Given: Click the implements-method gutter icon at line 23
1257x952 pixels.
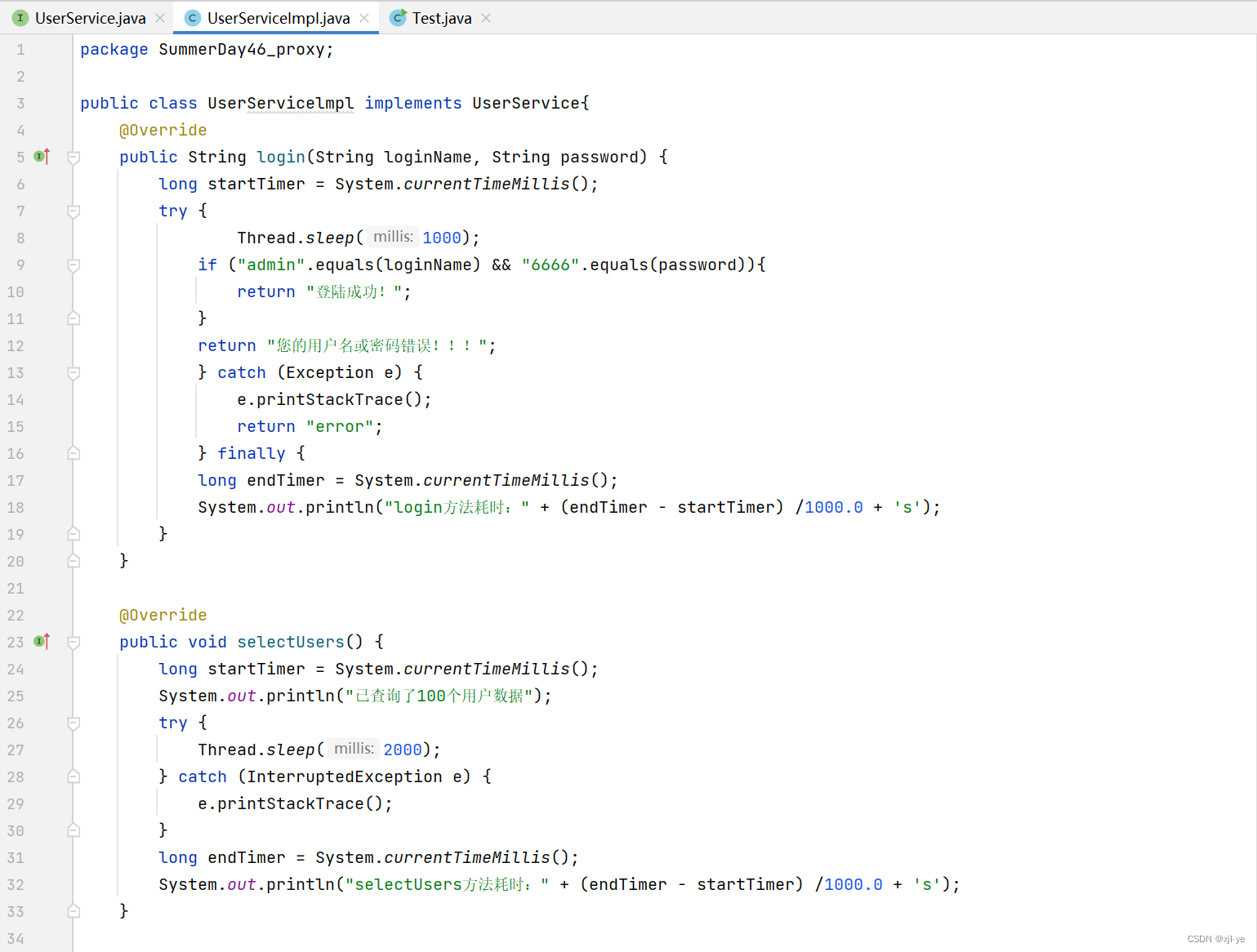Looking at the screenshot, I should click(42, 641).
